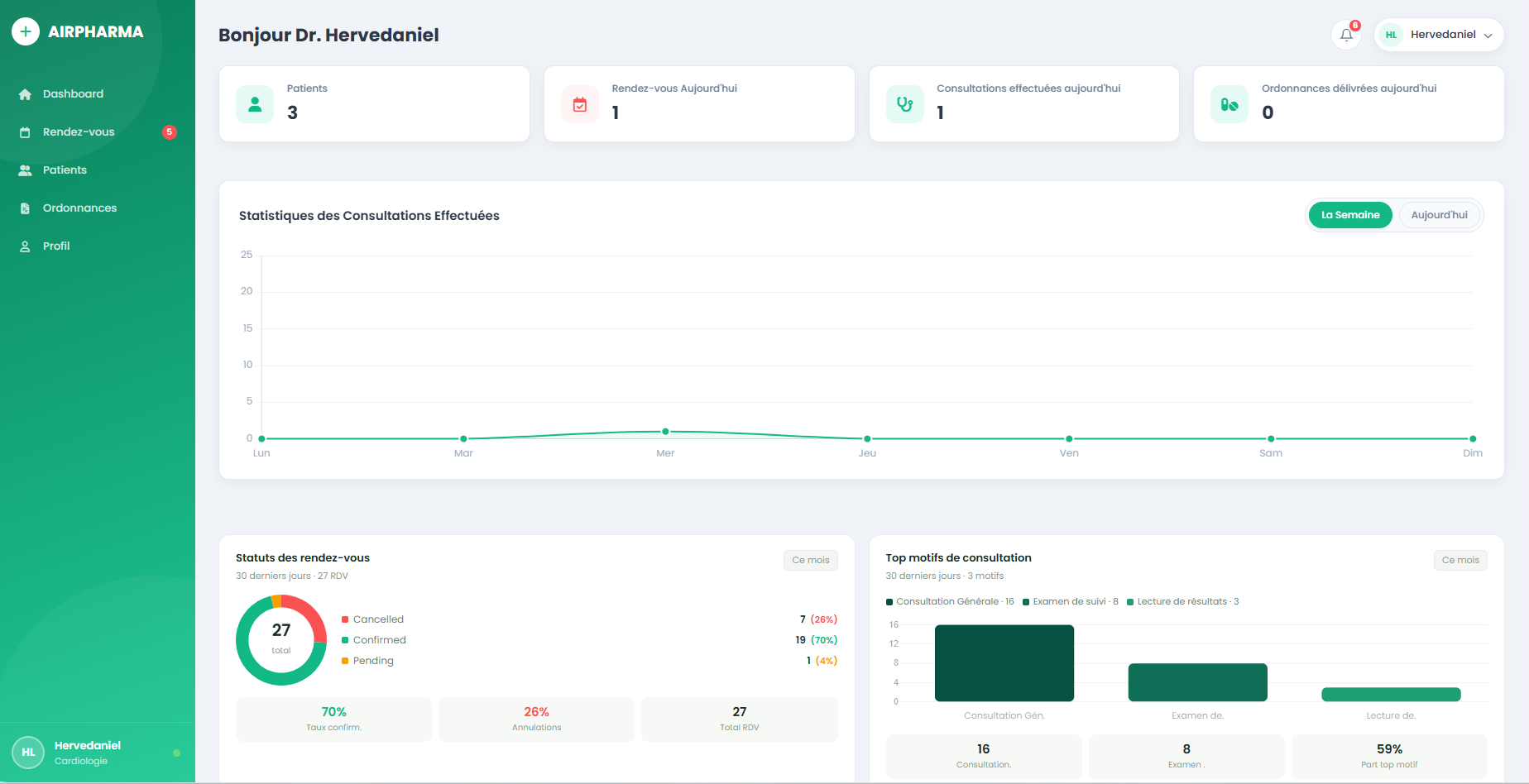Click 'Statistiques des Consultations Effectuées' title
Image resolution: width=1529 pixels, height=784 pixels.
[x=369, y=216]
